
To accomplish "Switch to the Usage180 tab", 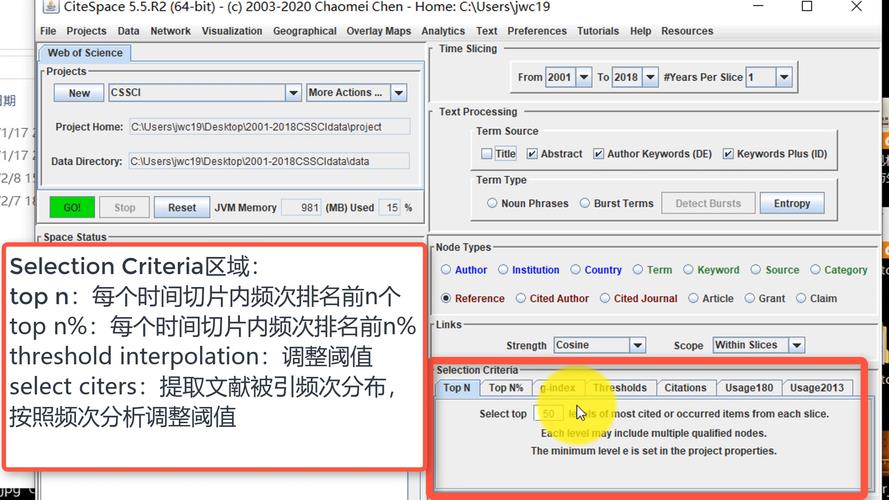I will pos(749,388).
